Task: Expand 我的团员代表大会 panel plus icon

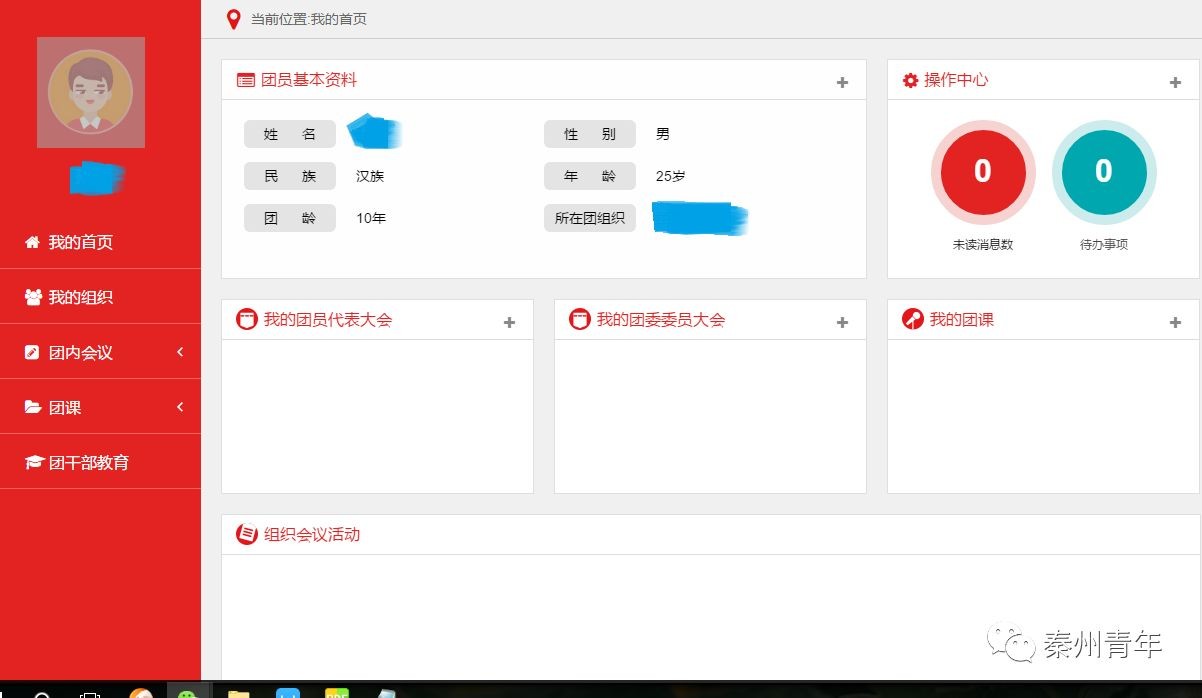Action: pyautogui.click(x=509, y=322)
